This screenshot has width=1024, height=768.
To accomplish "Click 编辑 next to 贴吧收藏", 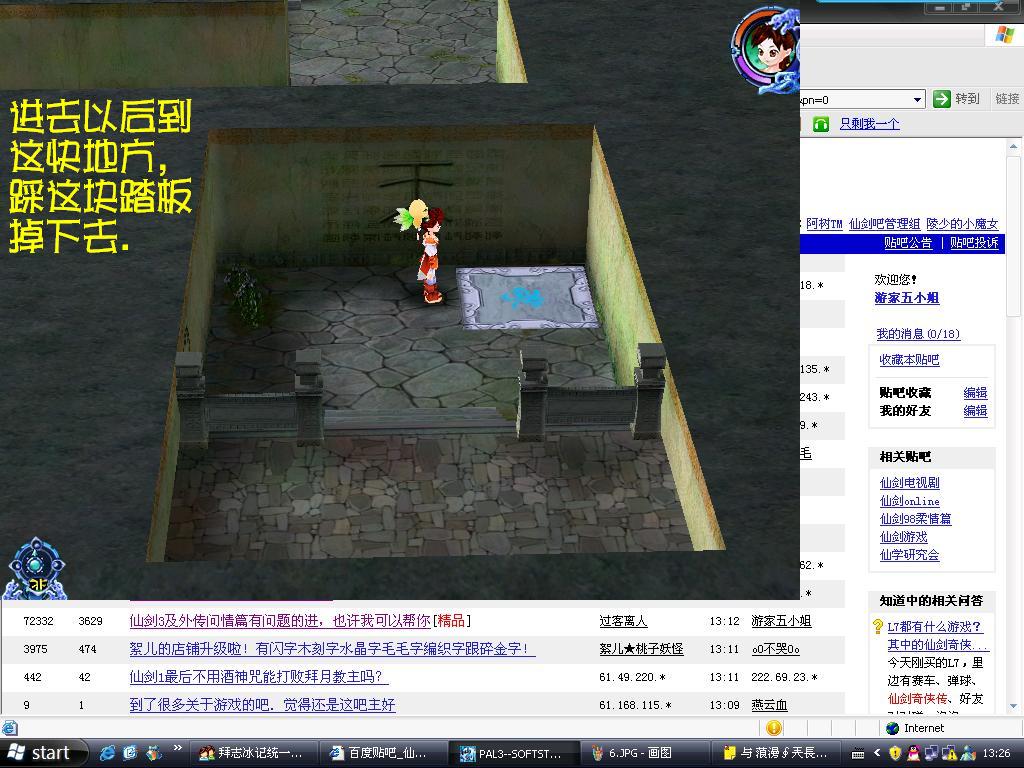I will [x=975, y=392].
